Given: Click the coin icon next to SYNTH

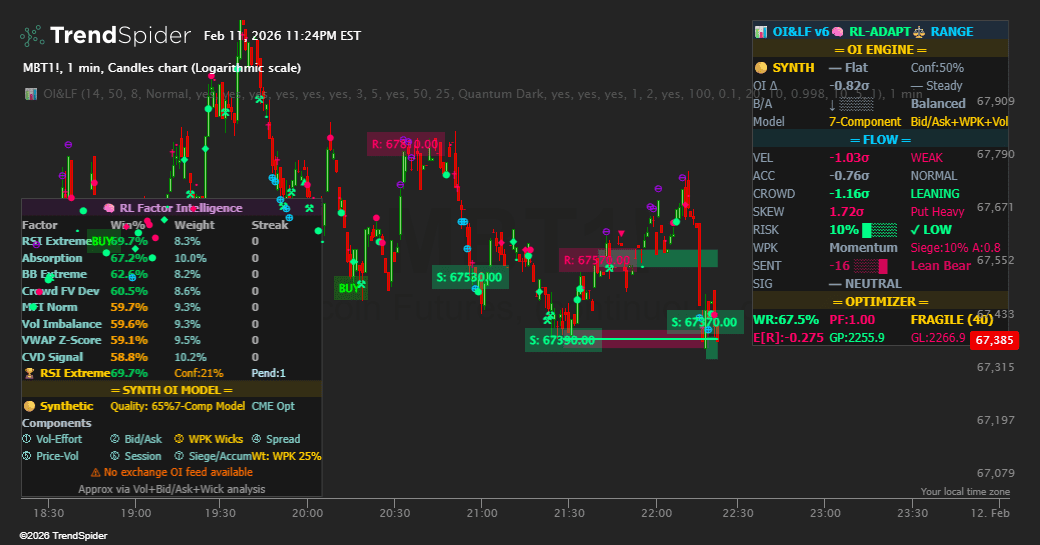Looking at the screenshot, I should coord(761,68).
